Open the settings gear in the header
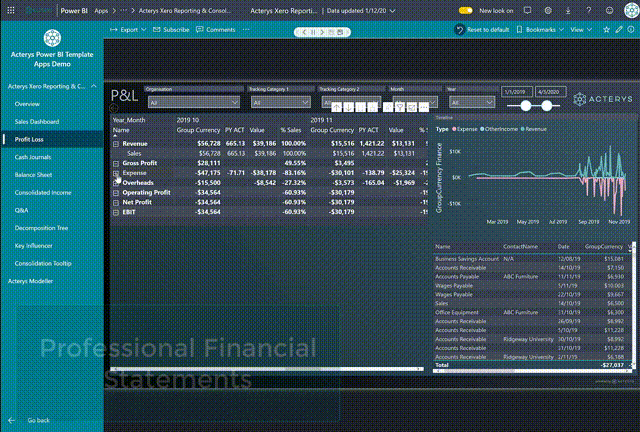Screen dimensions: 640x432 (548, 11)
